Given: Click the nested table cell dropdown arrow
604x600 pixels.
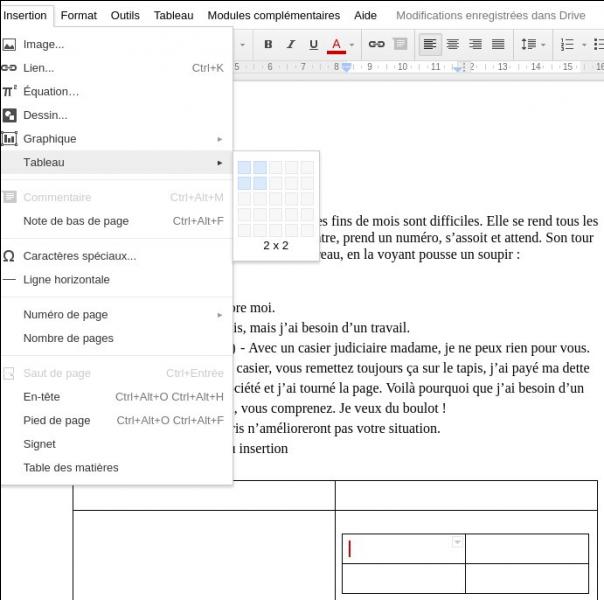Looking at the screenshot, I should (x=457, y=542).
